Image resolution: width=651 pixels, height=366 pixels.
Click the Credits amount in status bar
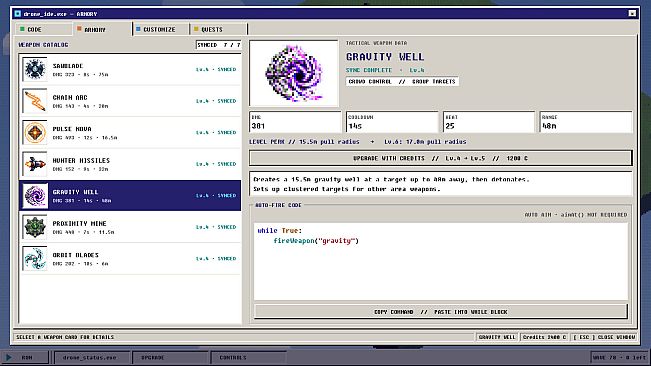pos(544,337)
